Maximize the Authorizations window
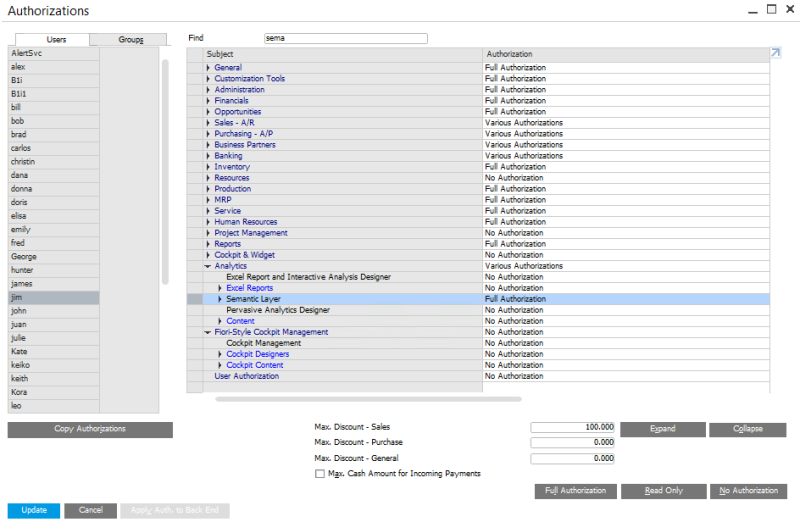The image size is (800, 522). click(771, 9)
